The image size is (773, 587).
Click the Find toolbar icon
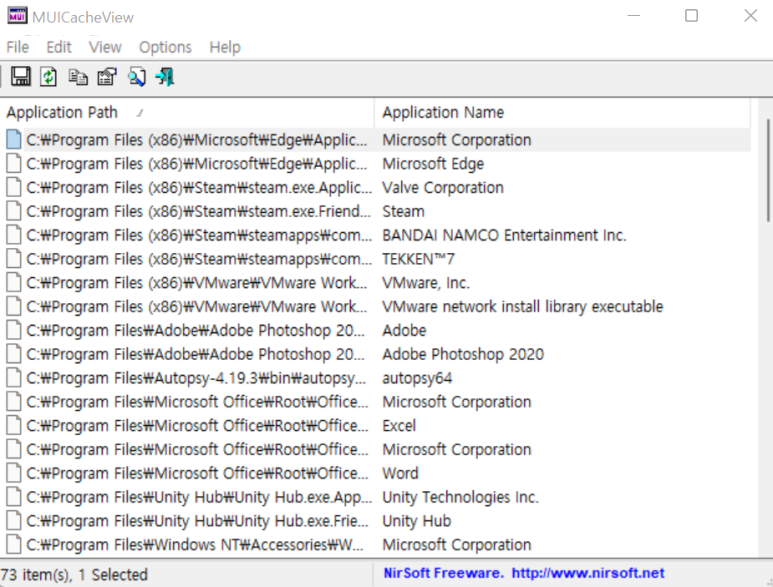coord(137,77)
